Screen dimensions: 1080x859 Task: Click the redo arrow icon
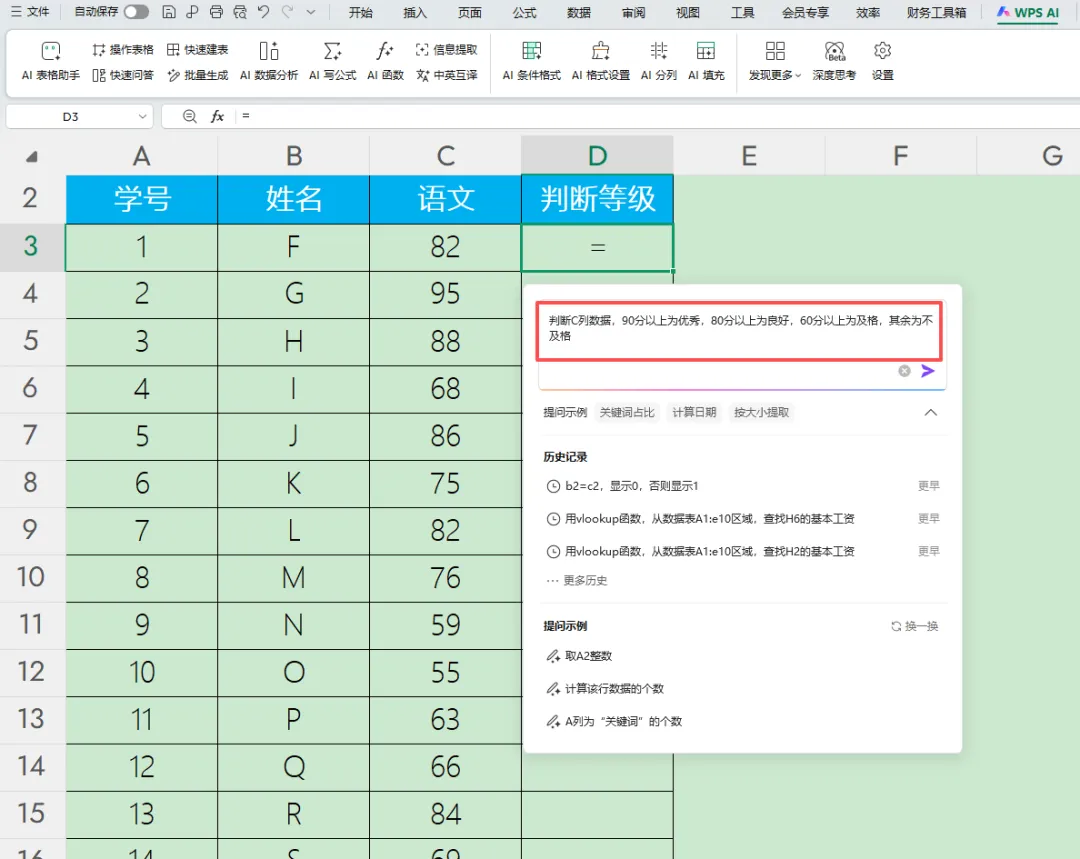(x=287, y=12)
